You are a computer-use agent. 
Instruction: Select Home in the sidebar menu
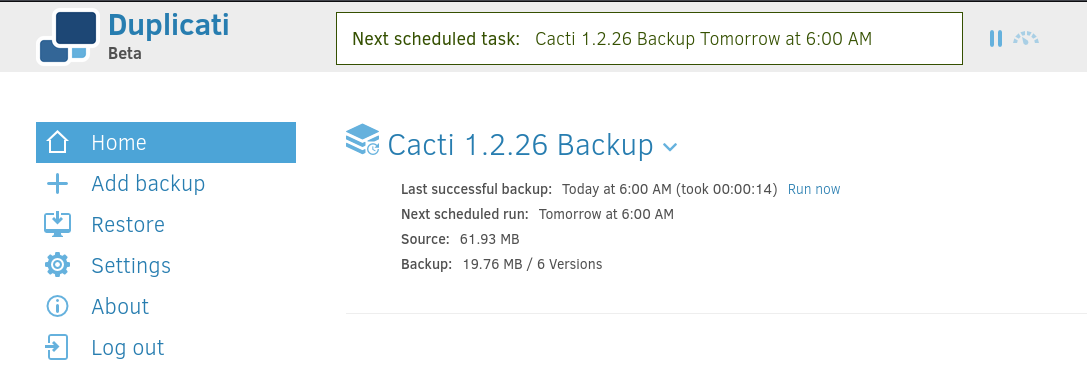point(166,143)
